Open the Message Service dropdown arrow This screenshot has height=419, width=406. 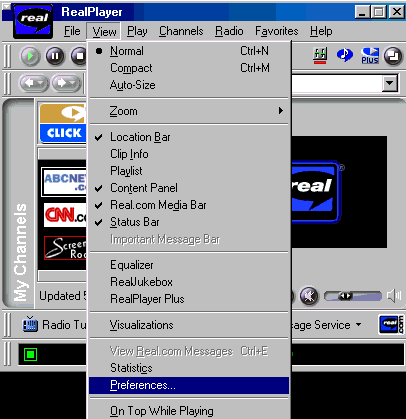pos(358,324)
